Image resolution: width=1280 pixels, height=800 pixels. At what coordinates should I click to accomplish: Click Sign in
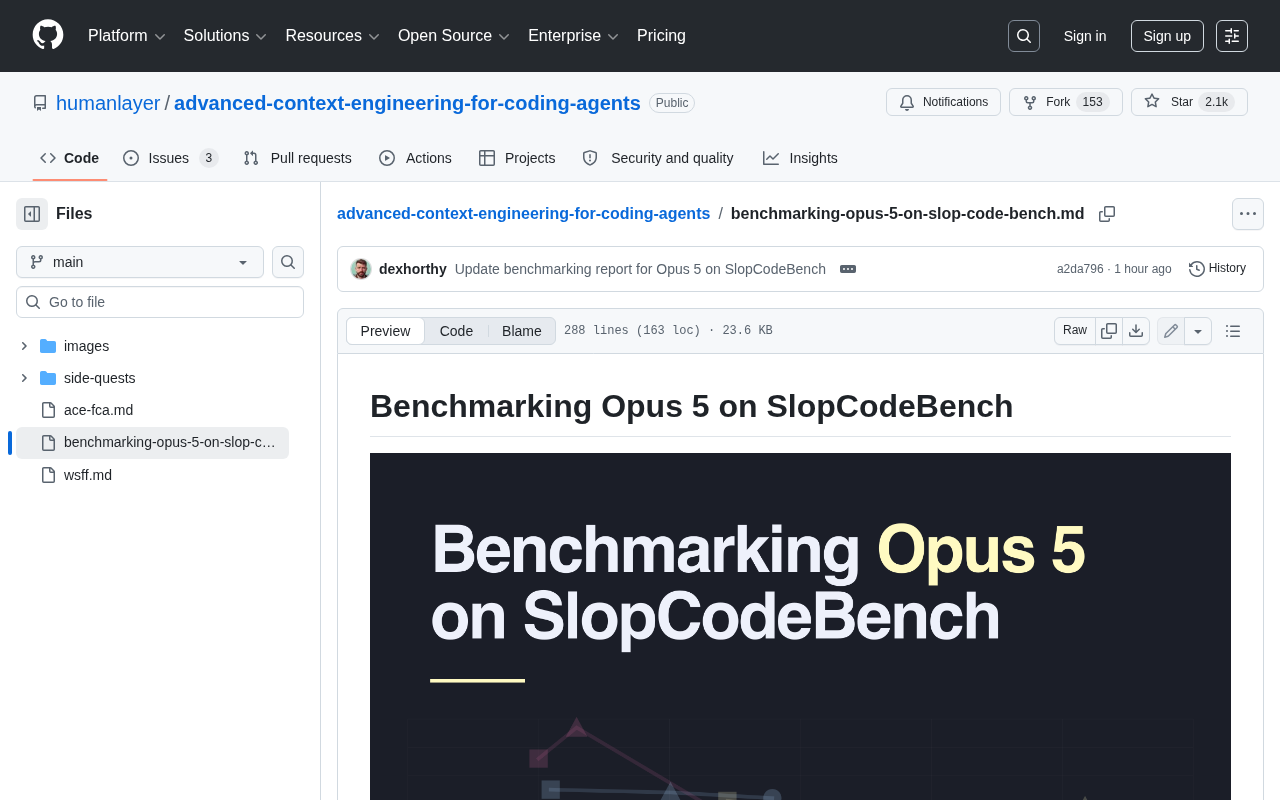click(1085, 36)
